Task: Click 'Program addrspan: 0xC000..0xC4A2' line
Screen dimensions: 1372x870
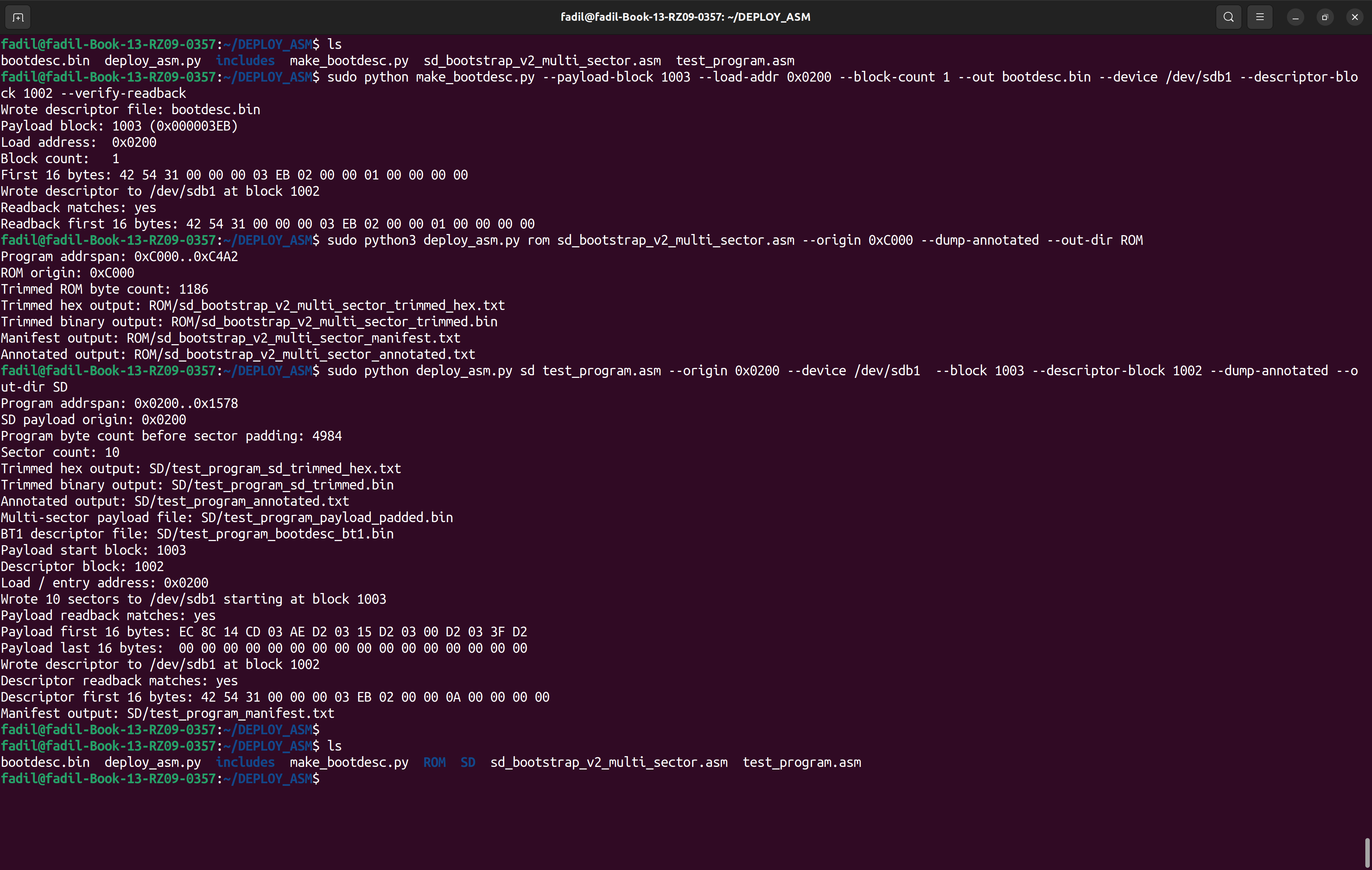Action: click(x=119, y=256)
